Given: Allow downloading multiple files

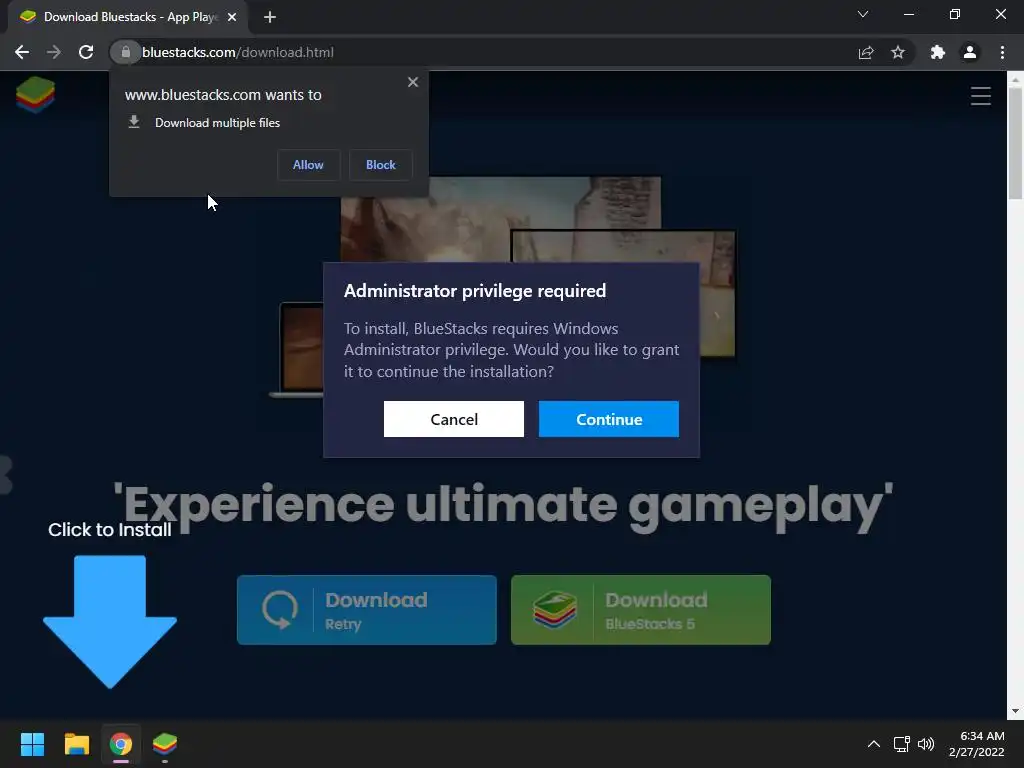Looking at the screenshot, I should tap(308, 165).
